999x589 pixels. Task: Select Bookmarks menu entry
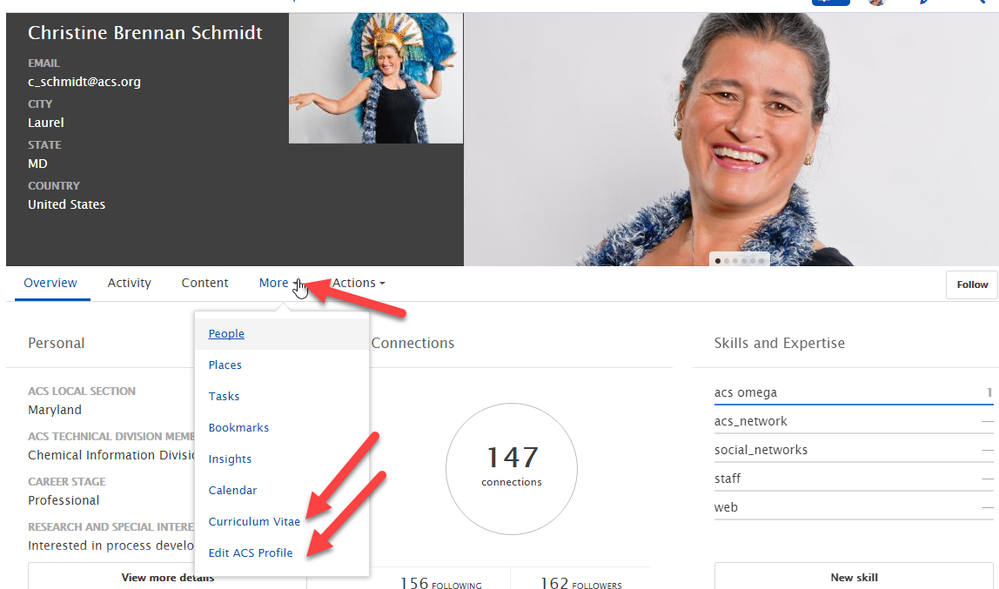click(x=238, y=428)
